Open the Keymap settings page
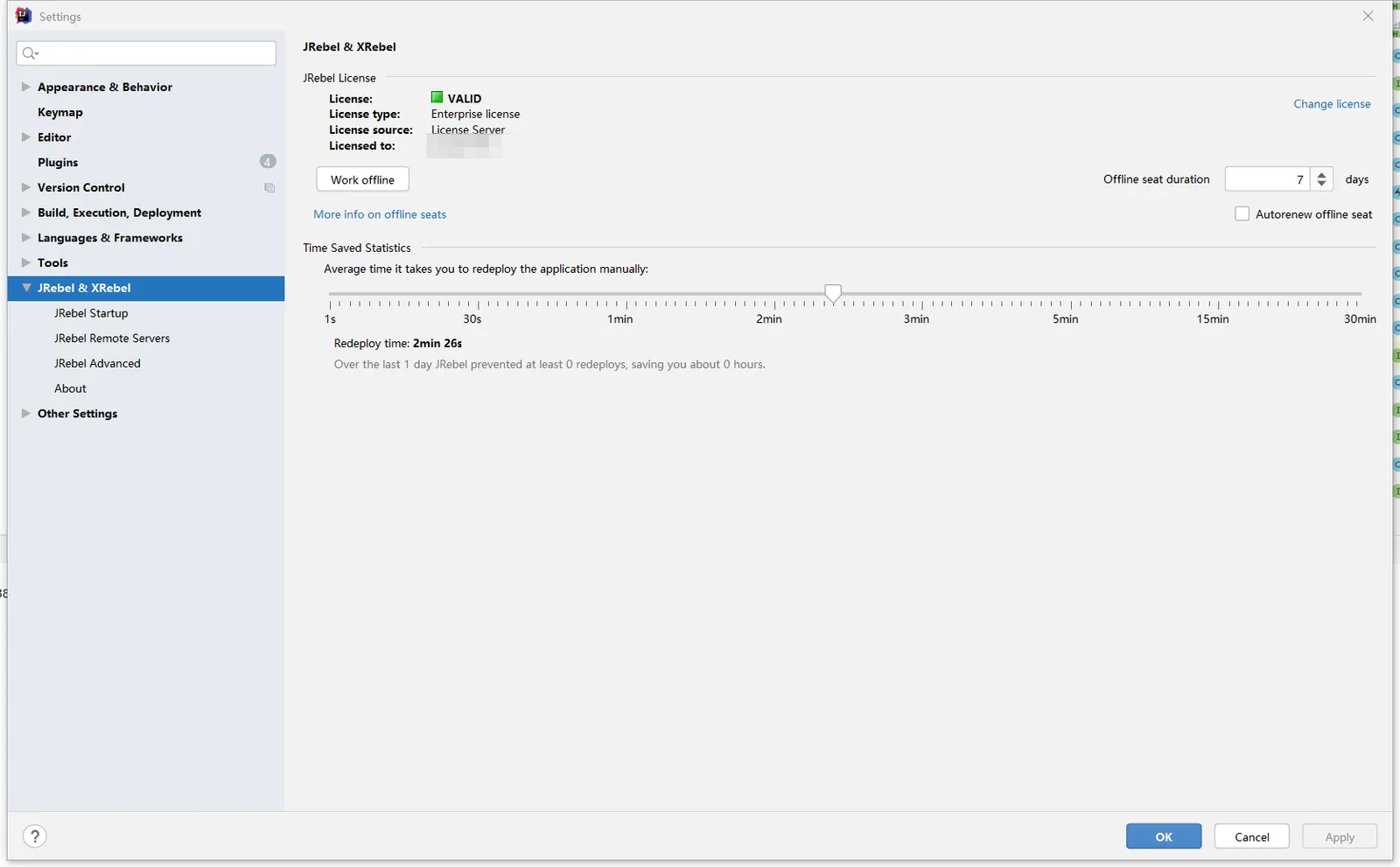Image resolution: width=1400 pixels, height=867 pixels. coord(60,112)
